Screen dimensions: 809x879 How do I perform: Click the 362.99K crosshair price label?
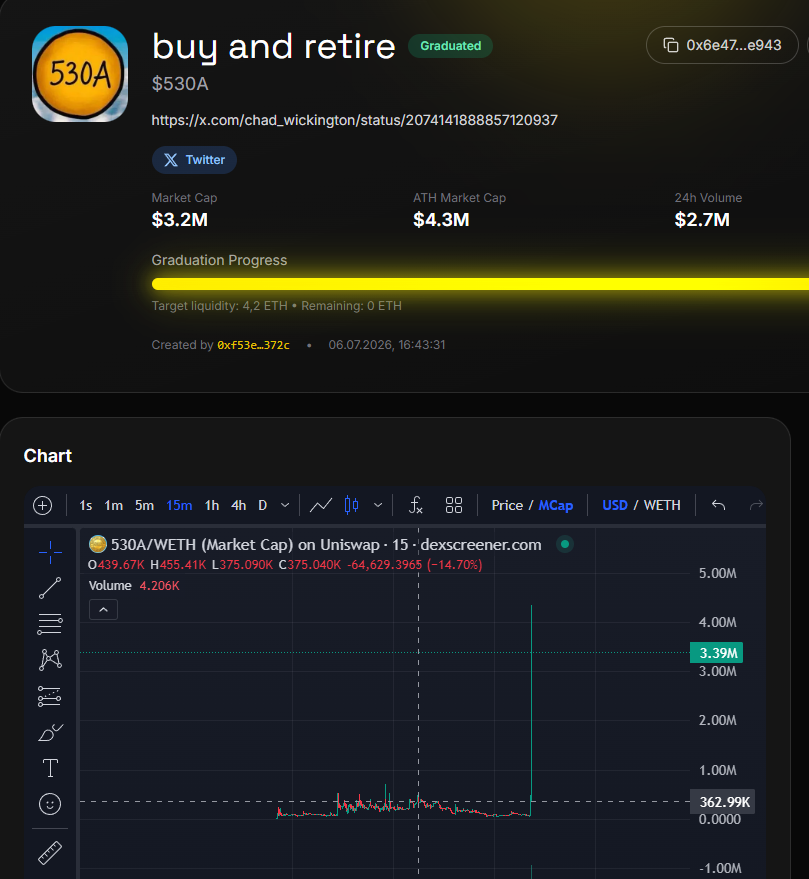click(723, 802)
